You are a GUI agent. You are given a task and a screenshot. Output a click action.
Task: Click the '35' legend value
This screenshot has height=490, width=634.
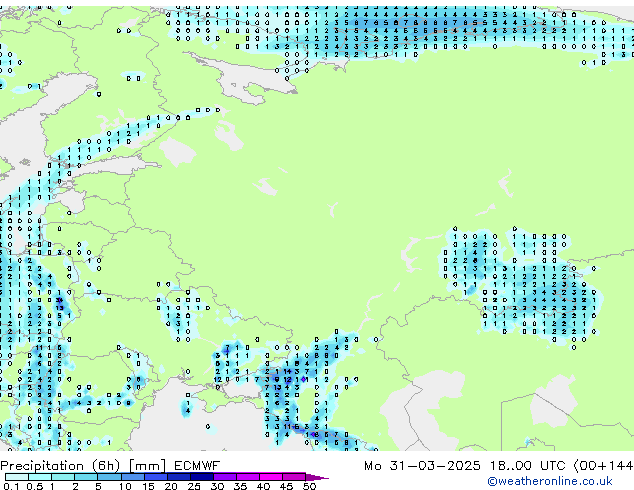pyautogui.click(x=240, y=486)
